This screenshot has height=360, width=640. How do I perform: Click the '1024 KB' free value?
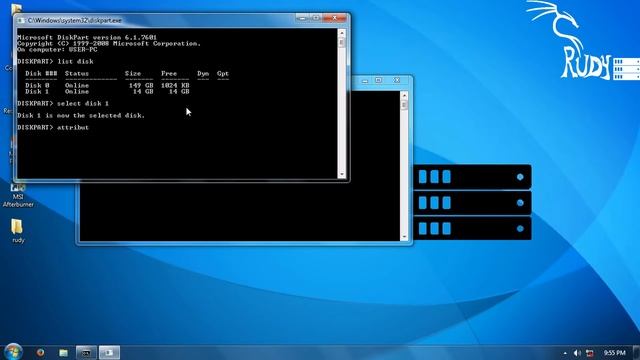(175, 85)
